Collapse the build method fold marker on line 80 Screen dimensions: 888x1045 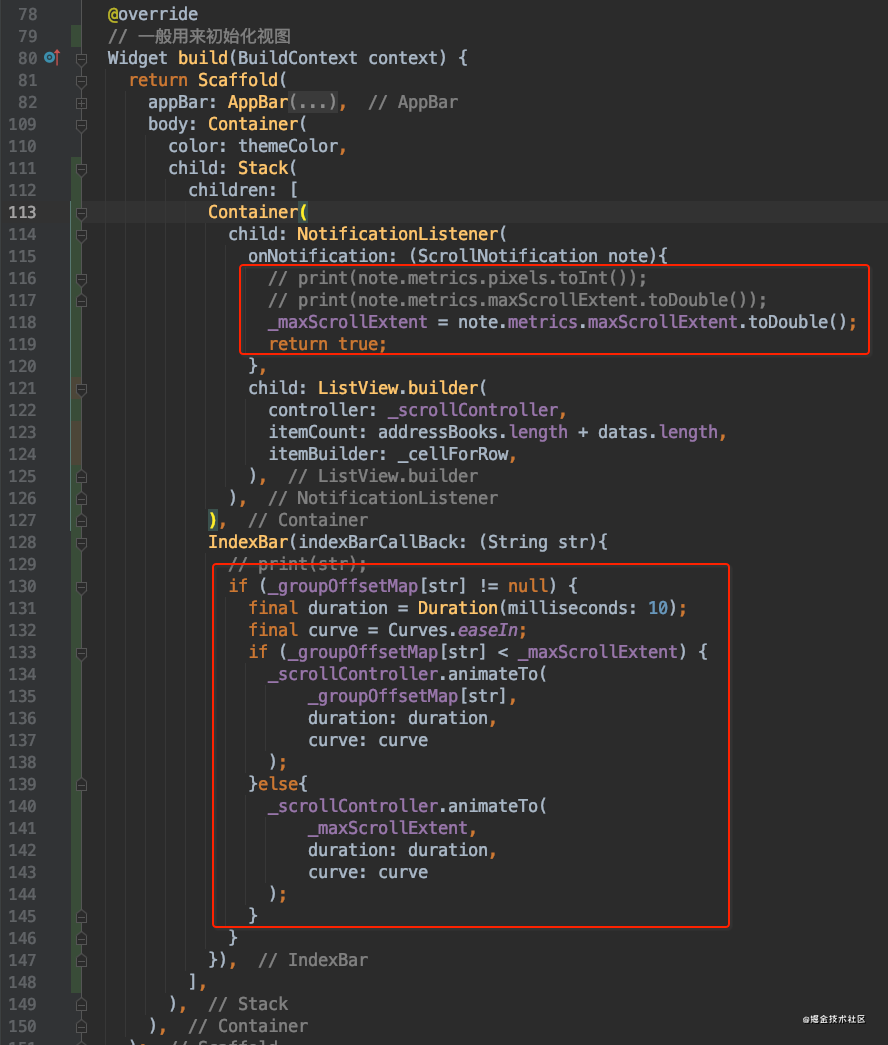(x=81, y=59)
